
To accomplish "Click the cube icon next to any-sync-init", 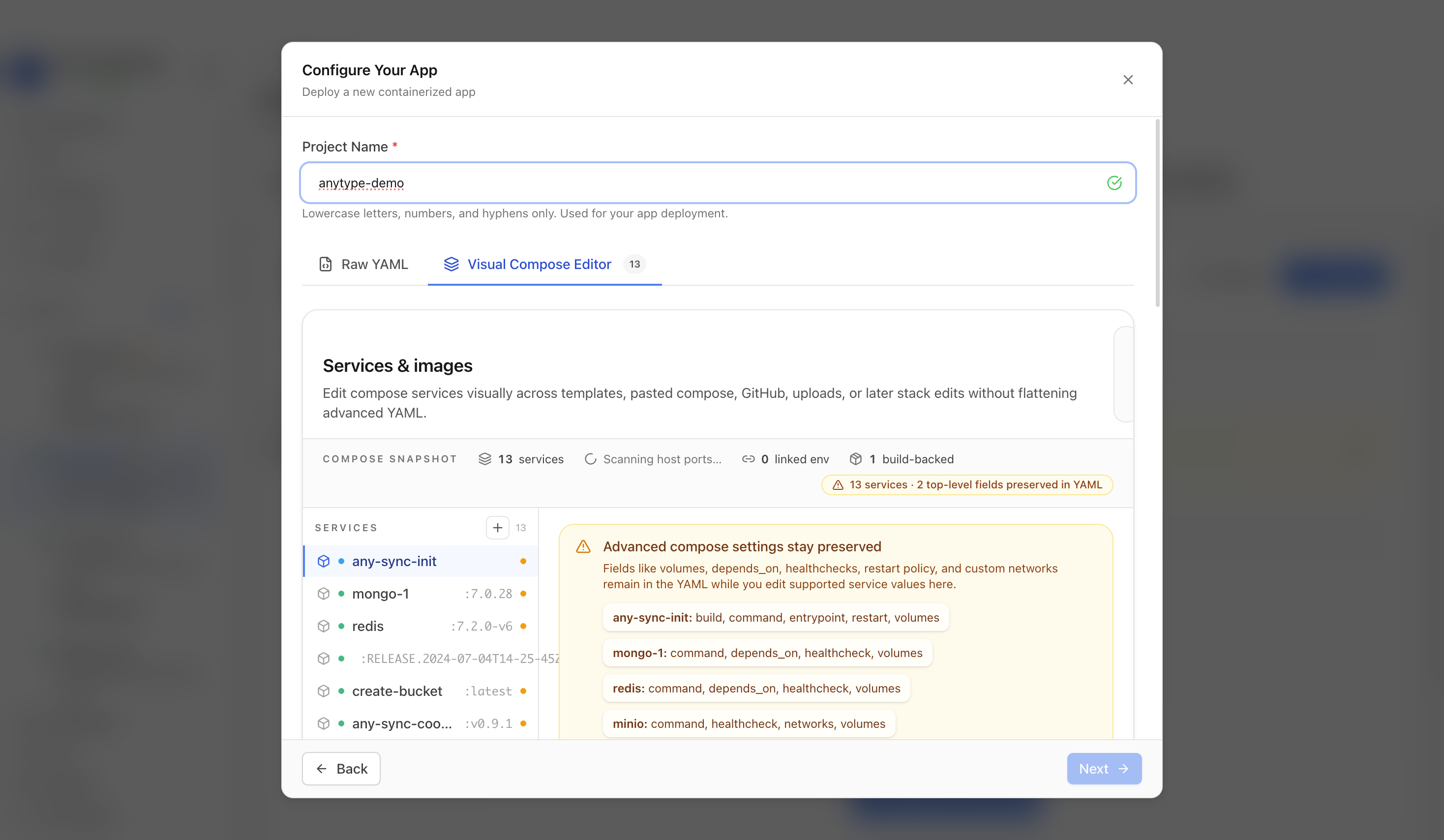I will (x=323, y=561).
